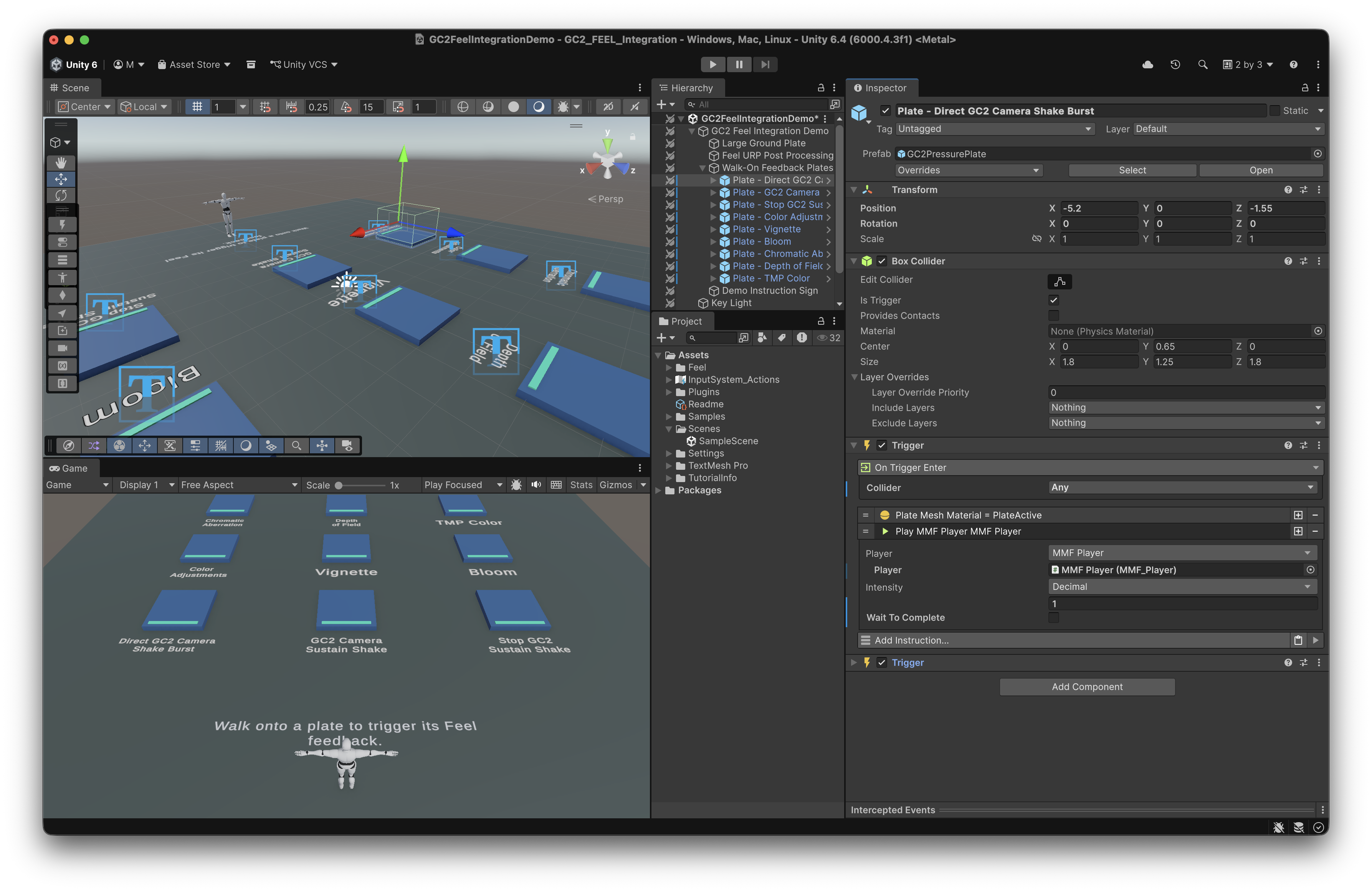Viewport: 1372px width, 892px height.
Task: Open the Asset Store menu
Action: (194, 64)
